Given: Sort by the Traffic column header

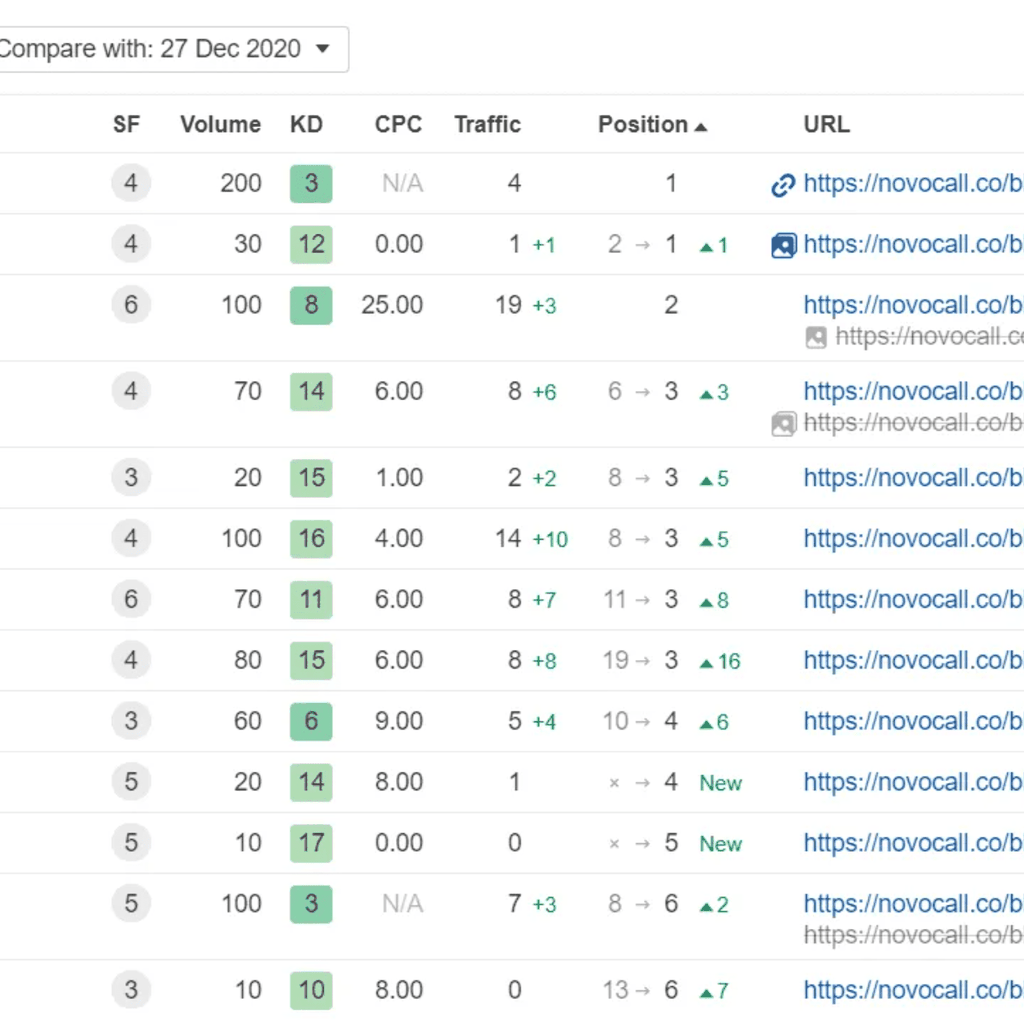Looking at the screenshot, I should [487, 125].
